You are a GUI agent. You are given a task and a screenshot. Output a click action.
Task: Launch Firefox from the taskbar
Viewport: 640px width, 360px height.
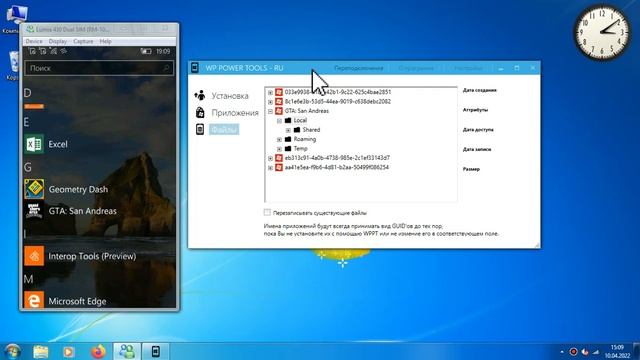[x=98, y=351]
